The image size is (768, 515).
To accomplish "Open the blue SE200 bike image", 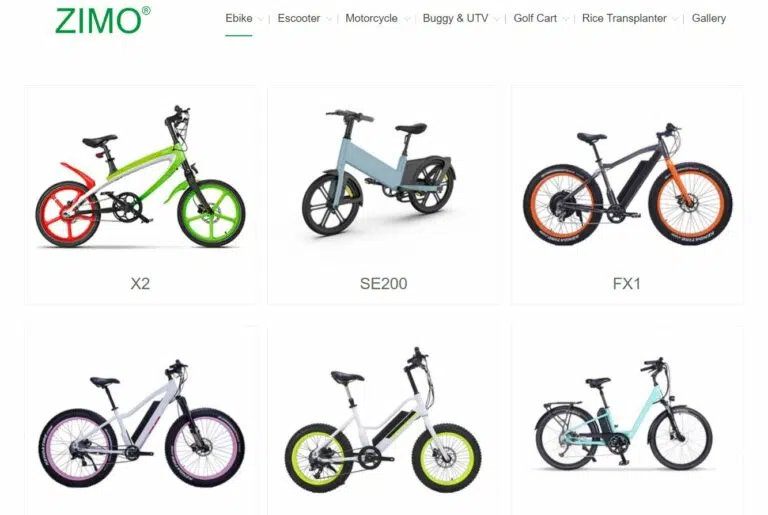I will (x=379, y=172).
